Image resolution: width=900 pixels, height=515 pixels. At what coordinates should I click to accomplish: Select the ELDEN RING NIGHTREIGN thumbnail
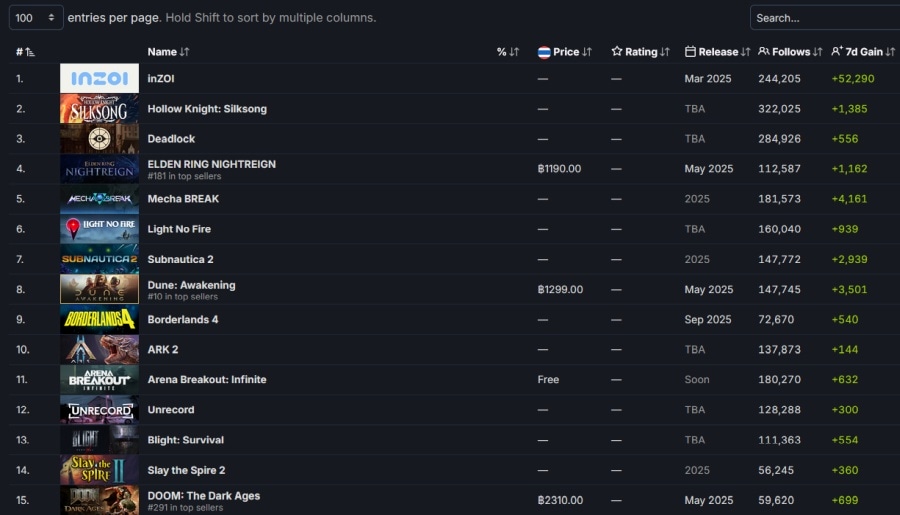99,169
